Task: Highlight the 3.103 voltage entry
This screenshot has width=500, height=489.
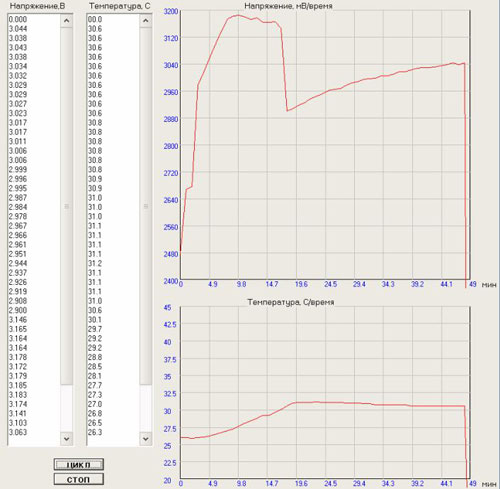Action: point(18,423)
